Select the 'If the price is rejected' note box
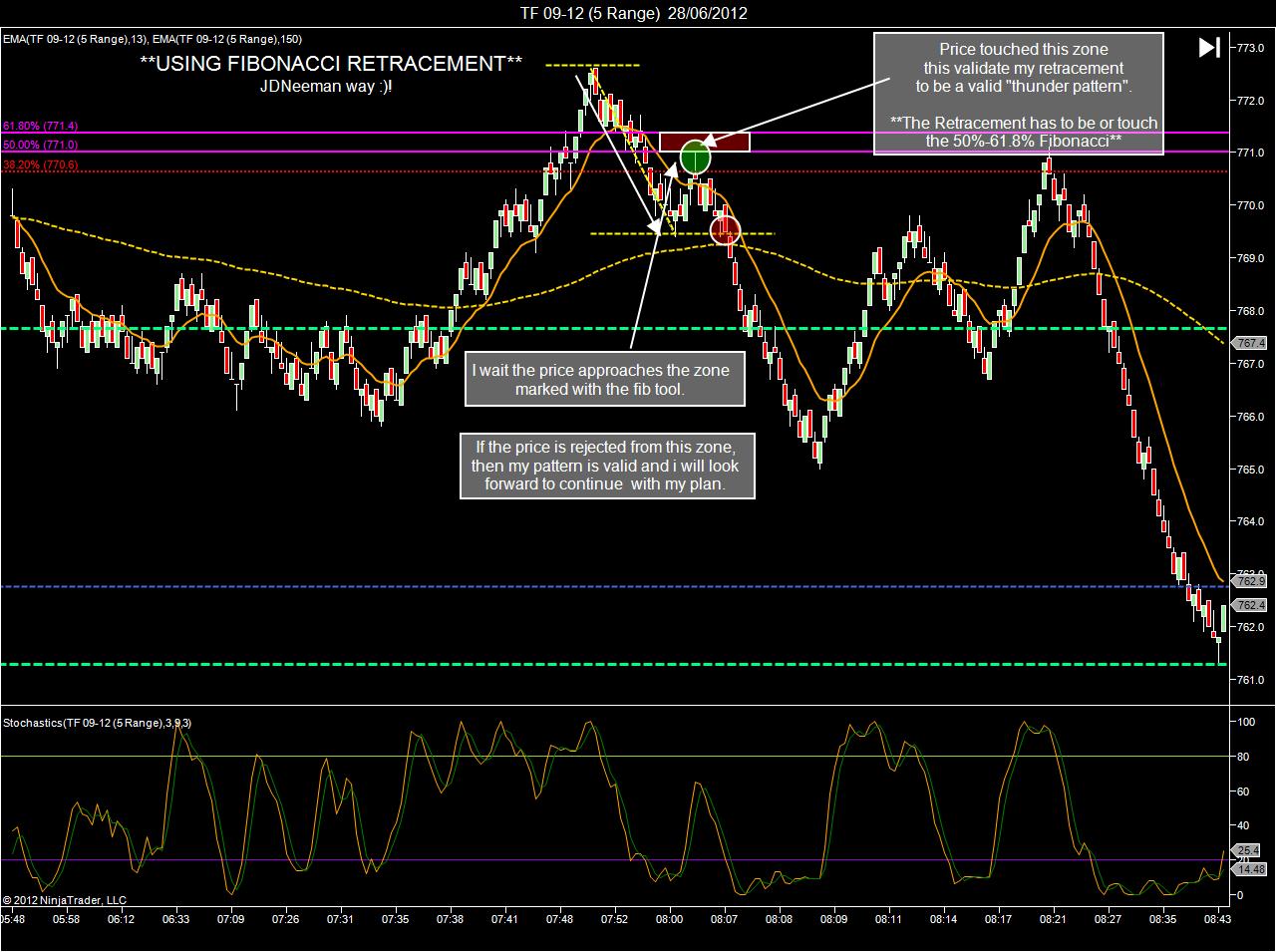 pos(607,466)
